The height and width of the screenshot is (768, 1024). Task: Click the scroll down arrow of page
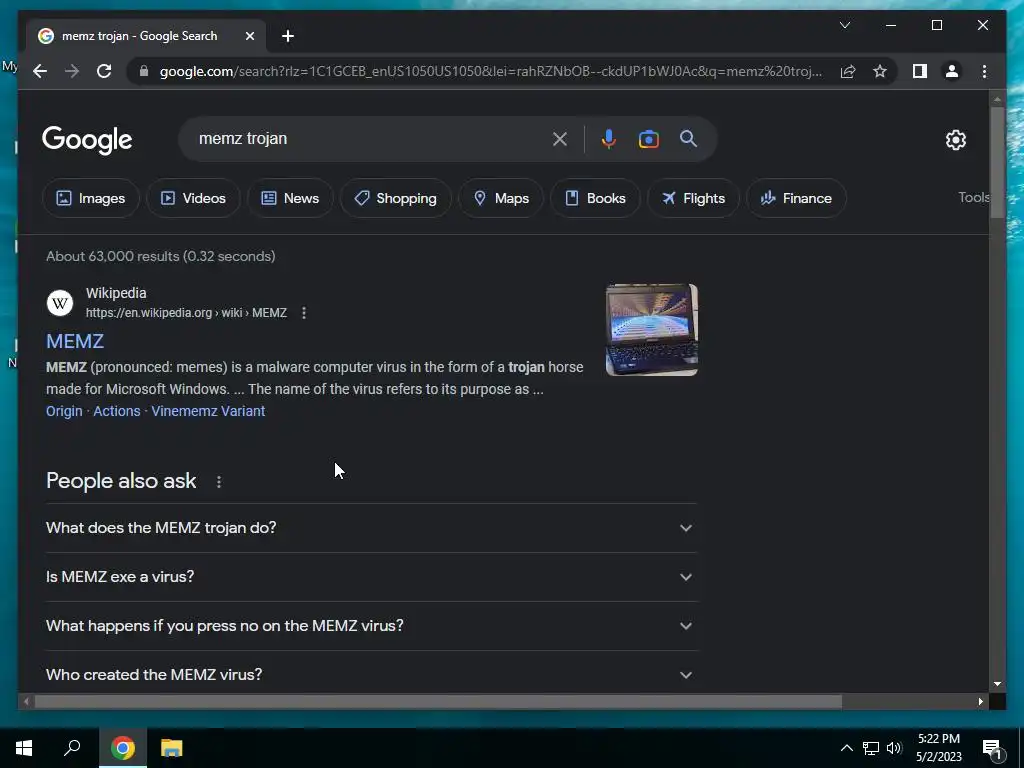coord(997,684)
